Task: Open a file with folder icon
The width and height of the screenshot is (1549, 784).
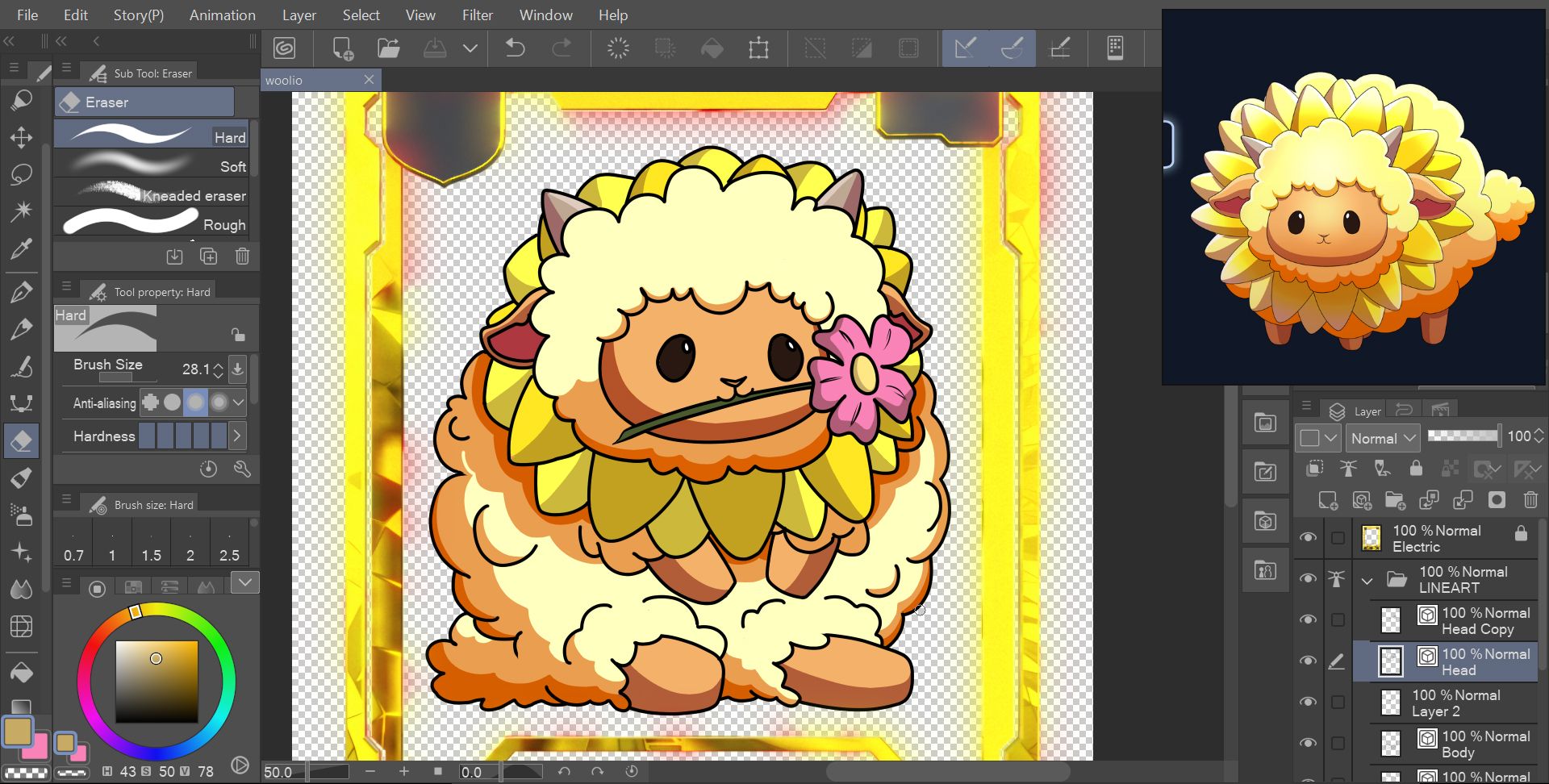Action: click(388, 48)
